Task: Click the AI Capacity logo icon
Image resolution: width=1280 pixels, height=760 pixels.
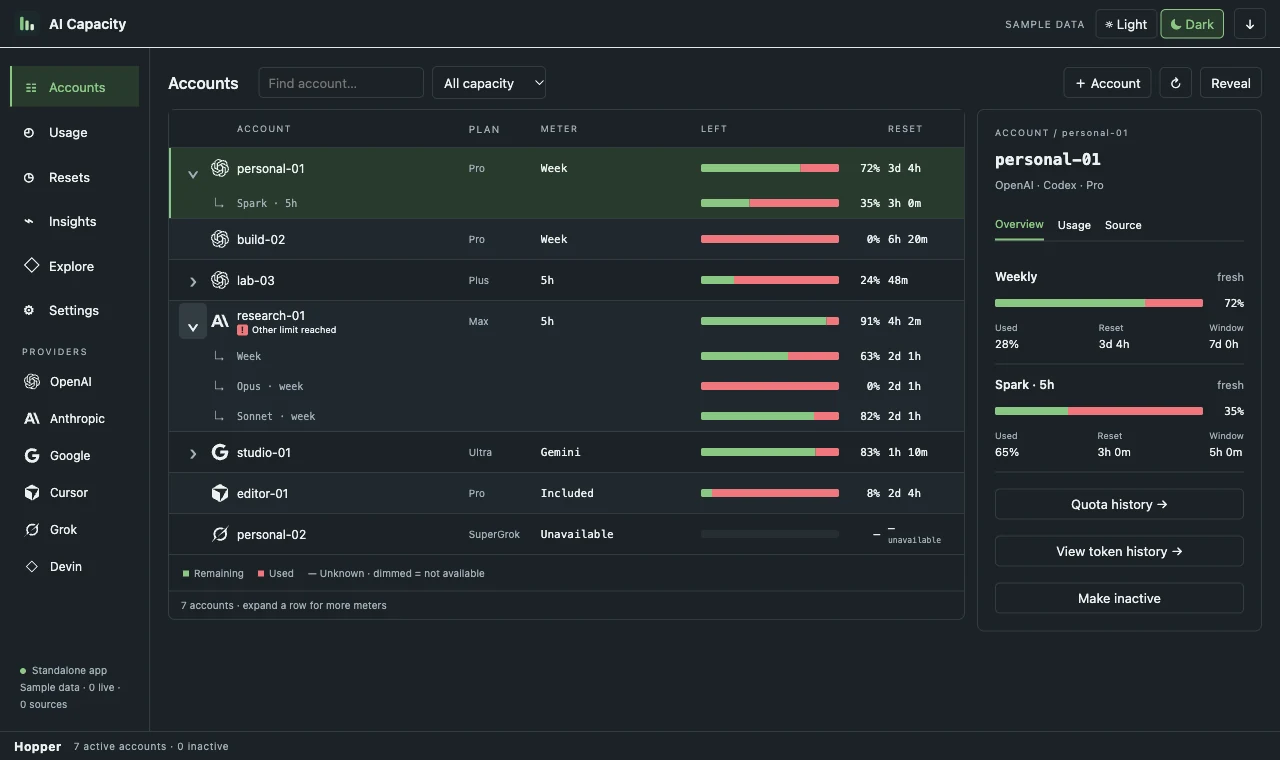Action: [27, 23]
